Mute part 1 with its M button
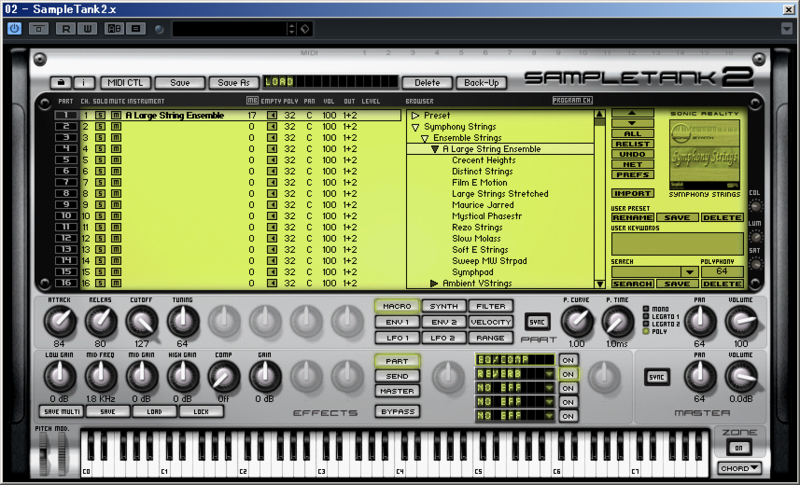The image size is (800, 485). 116,115
